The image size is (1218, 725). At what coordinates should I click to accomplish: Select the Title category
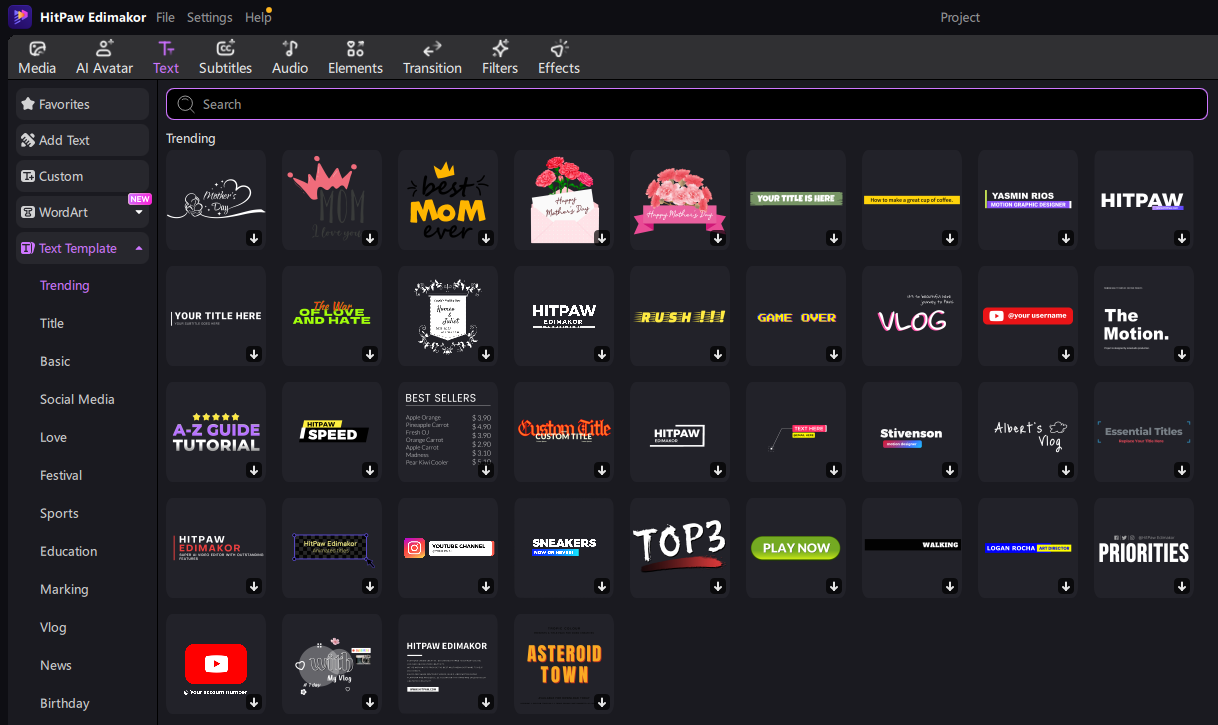tap(52, 323)
